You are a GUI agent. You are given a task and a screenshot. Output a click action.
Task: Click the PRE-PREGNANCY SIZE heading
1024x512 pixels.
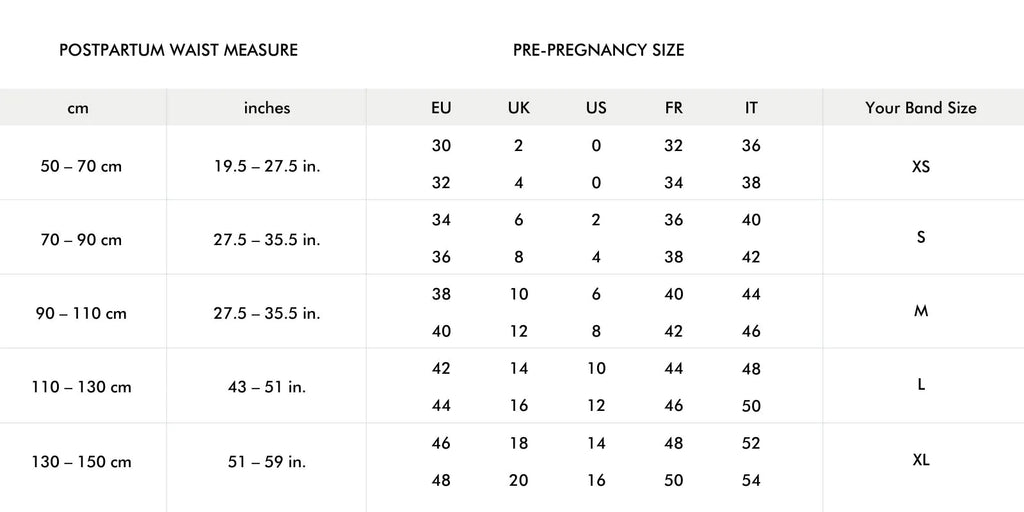[598, 50]
